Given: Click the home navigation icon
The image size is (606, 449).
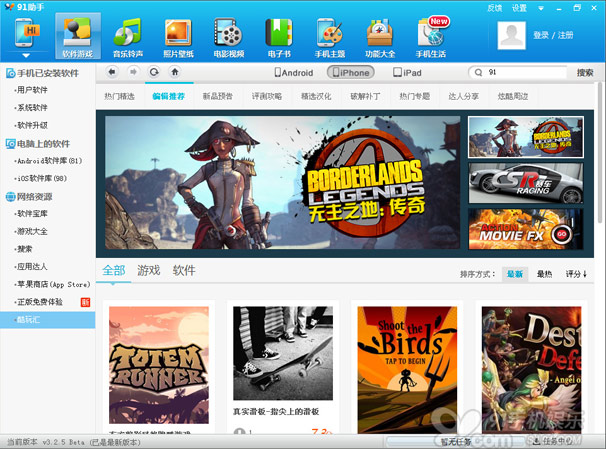Looking at the screenshot, I should (x=175, y=72).
